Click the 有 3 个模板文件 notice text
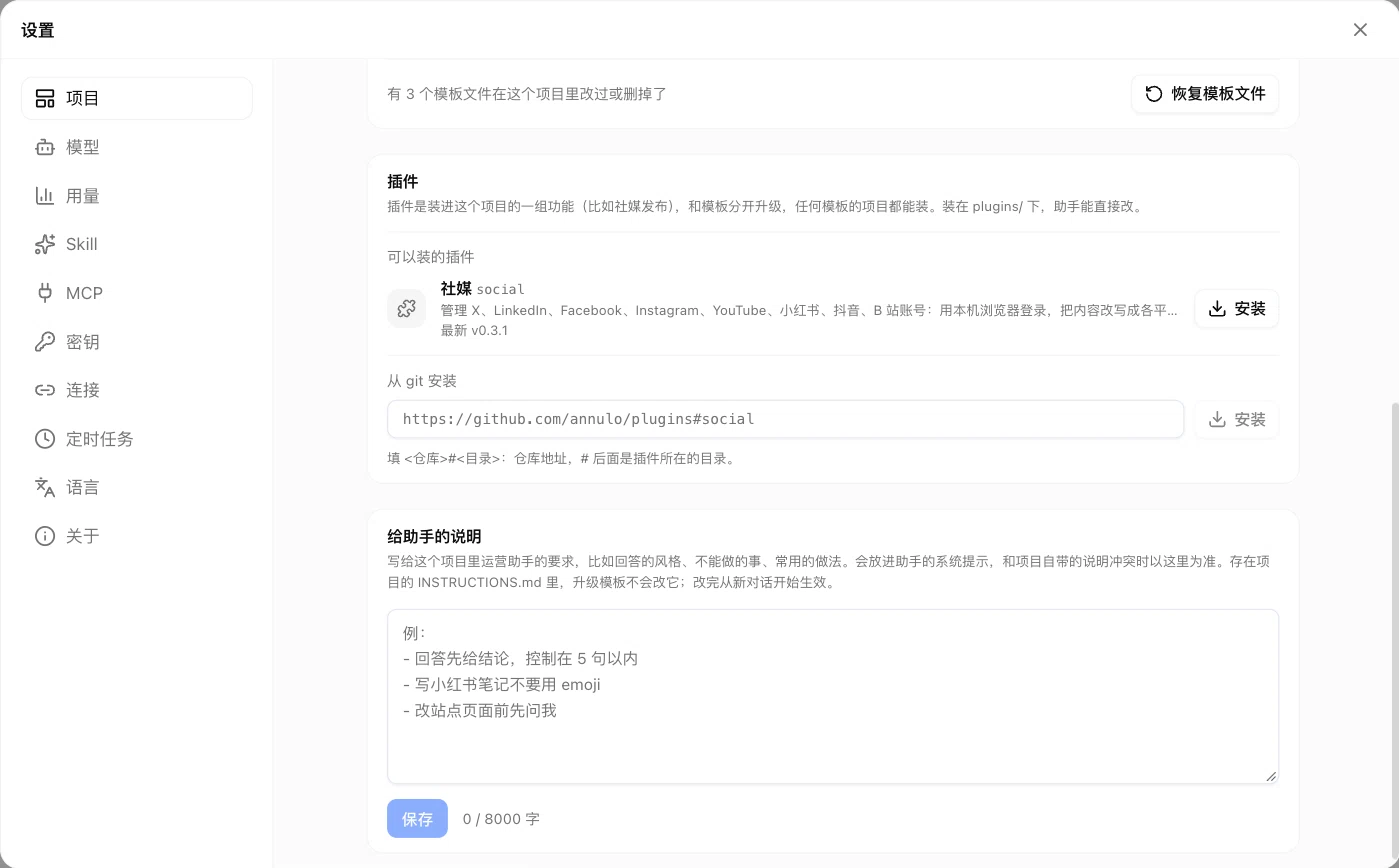Image resolution: width=1399 pixels, height=868 pixels. point(527,94)
